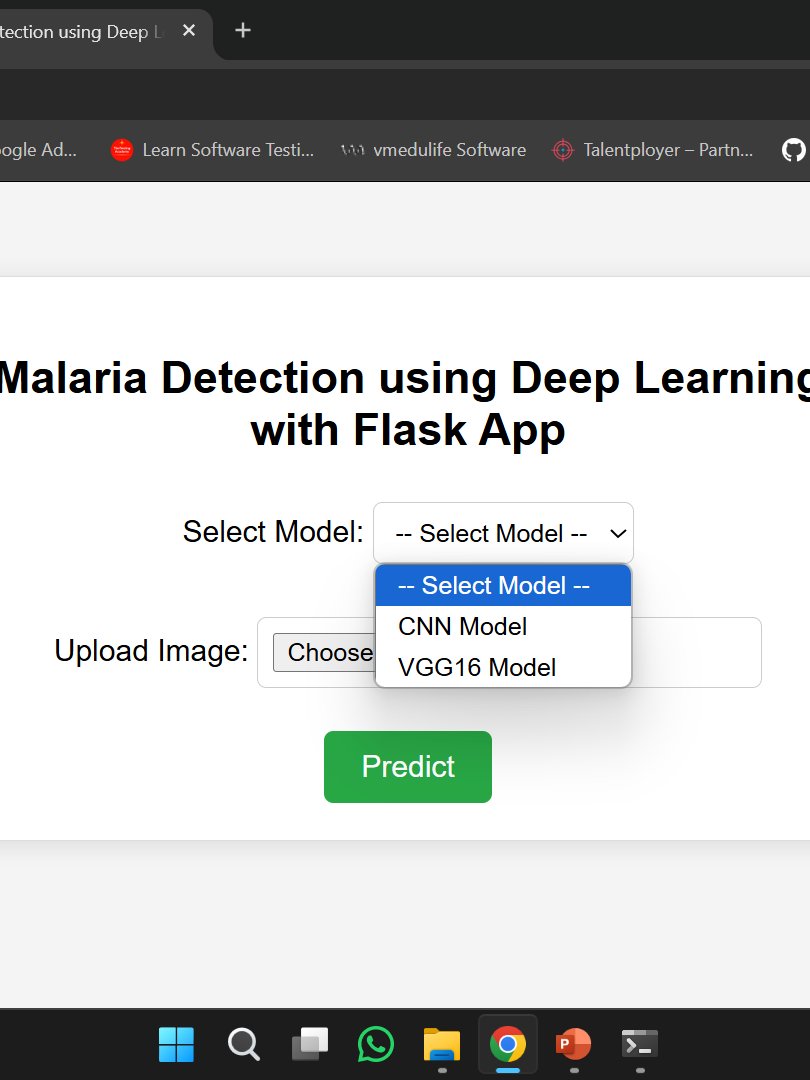
Task: Open GitHub from the bookmarks bar icon
Action: tap(793, 149)
